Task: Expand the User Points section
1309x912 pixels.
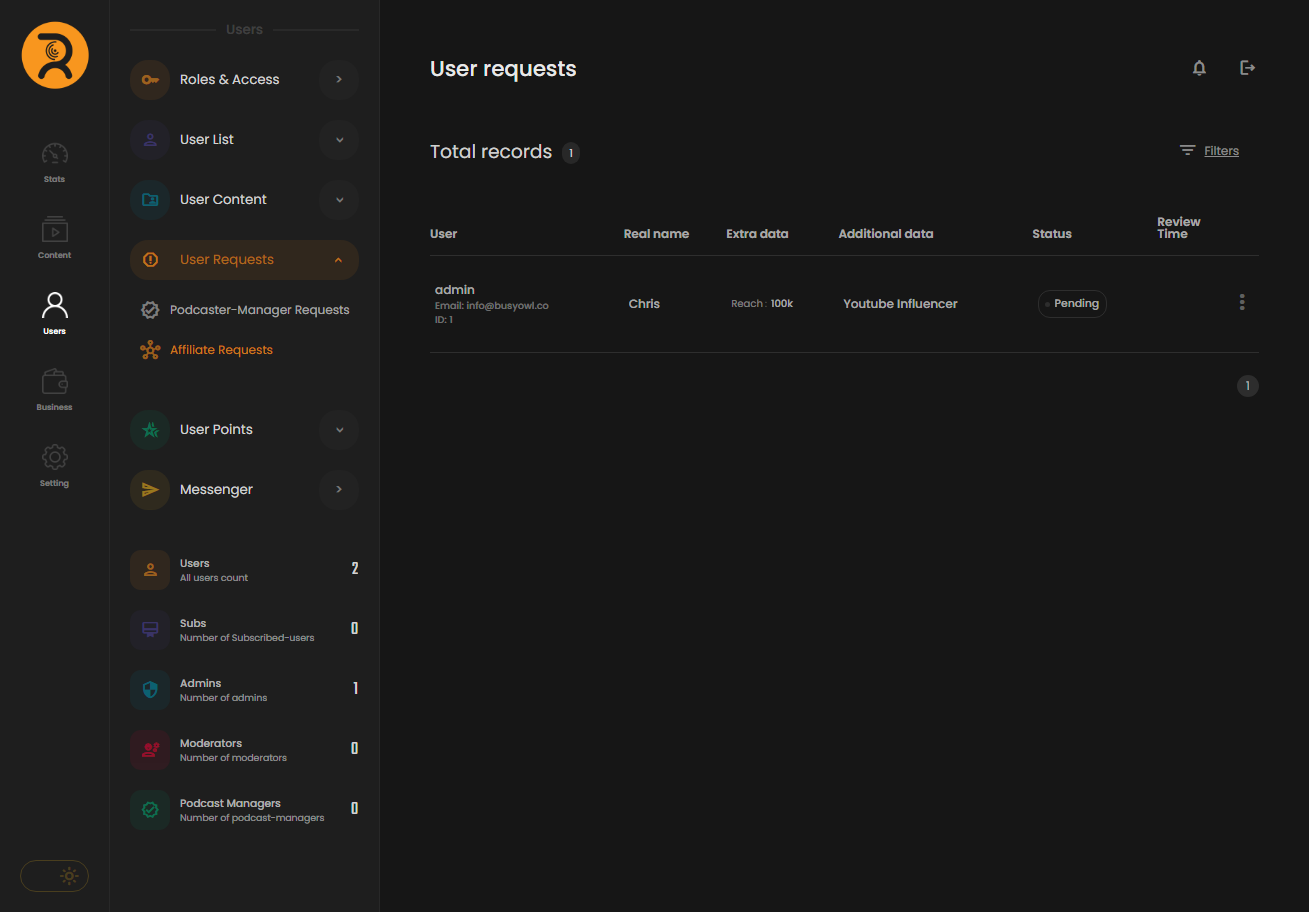Action: (339, 430)
